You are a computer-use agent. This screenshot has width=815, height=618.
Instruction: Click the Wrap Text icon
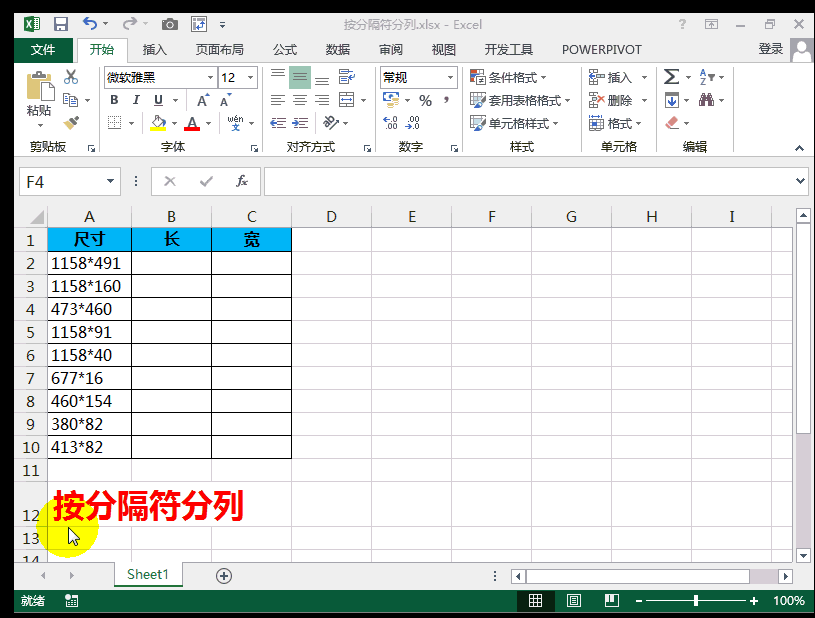click(346, 77)
